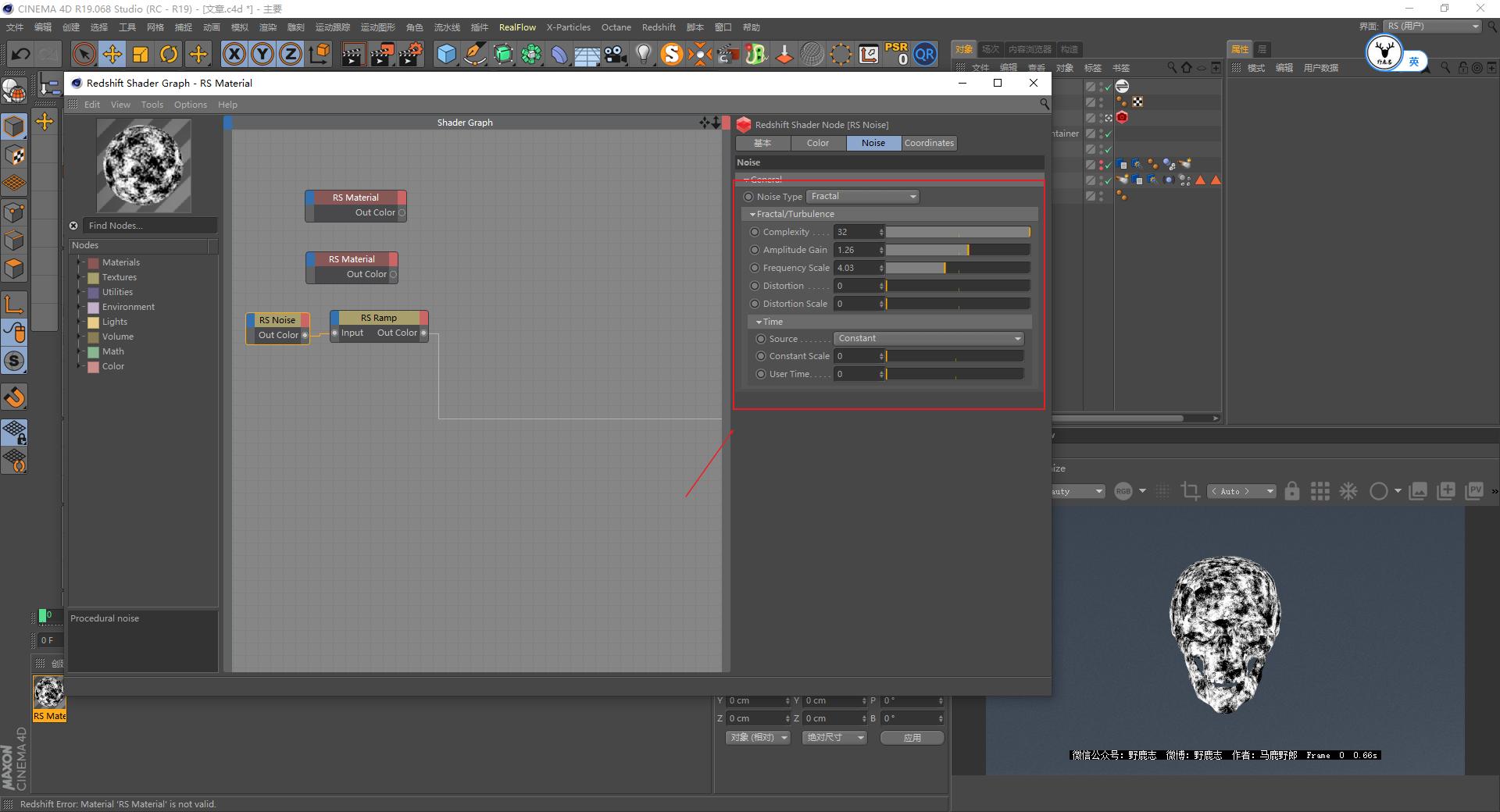Select the Scale tool
This screenshot has width=1500, height=812.
click(x=141, y=54)
